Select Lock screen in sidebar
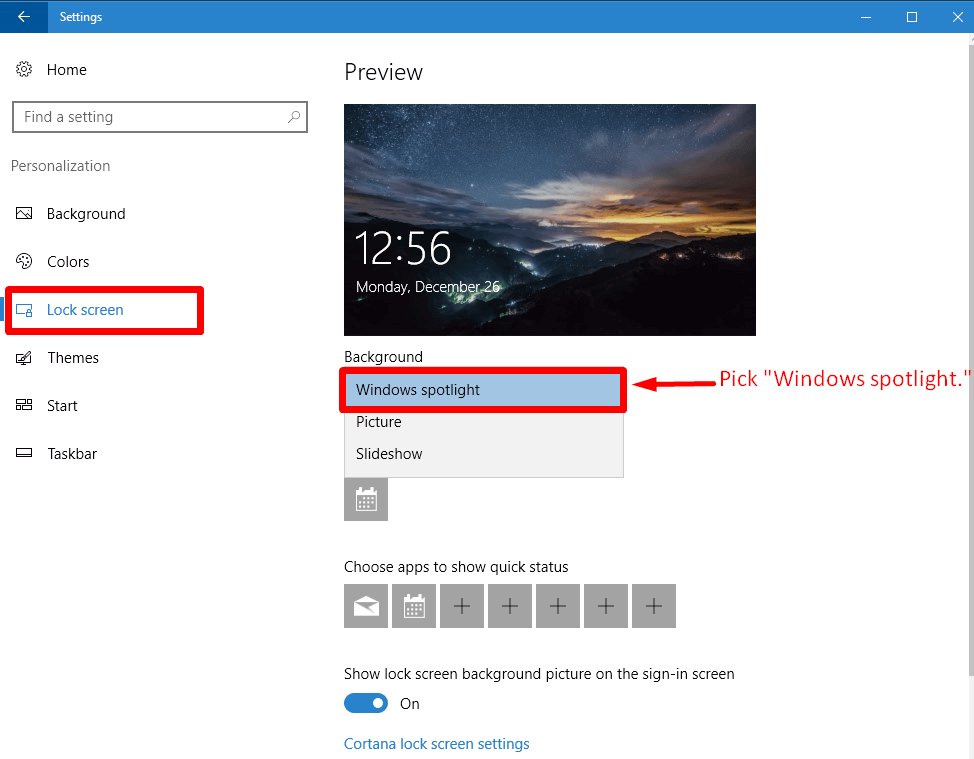The height and width of the screenshot is (759, 974). click(x=85, y=310)
